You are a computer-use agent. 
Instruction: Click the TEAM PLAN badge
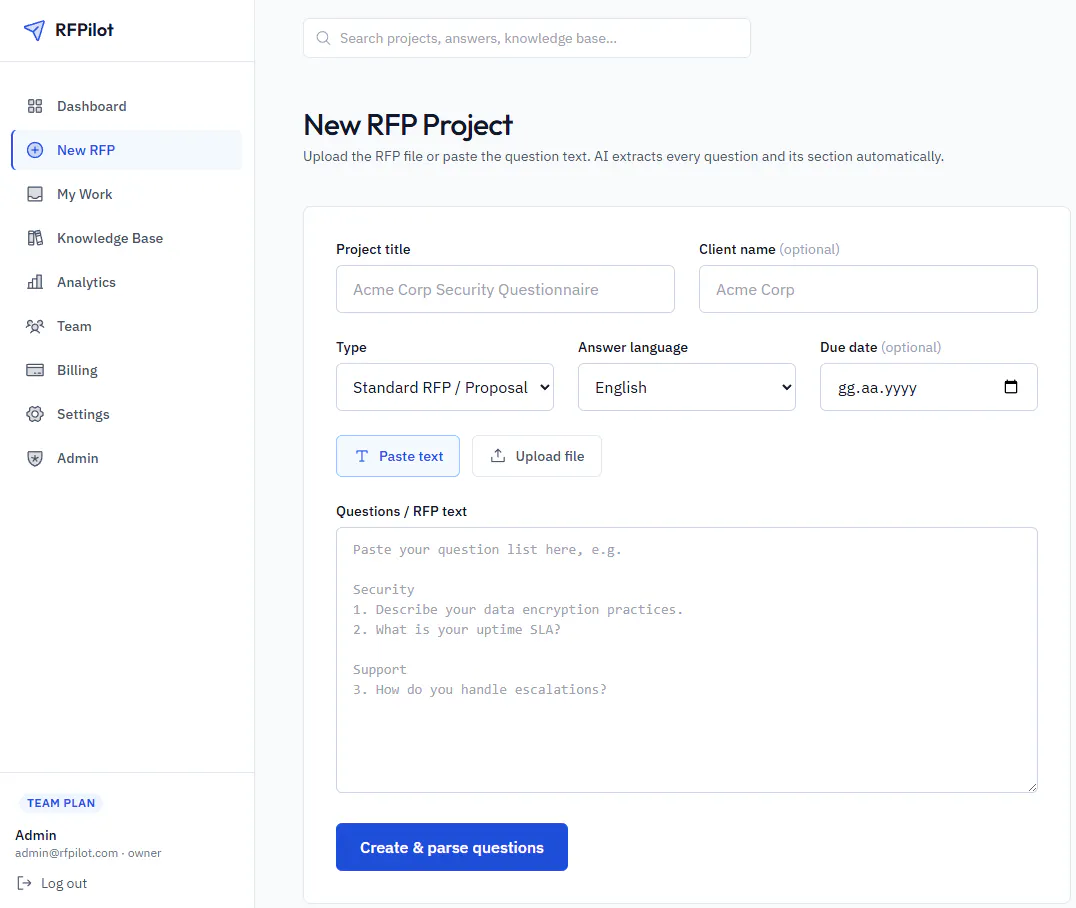pyautogui.click(x=61, y=803)
